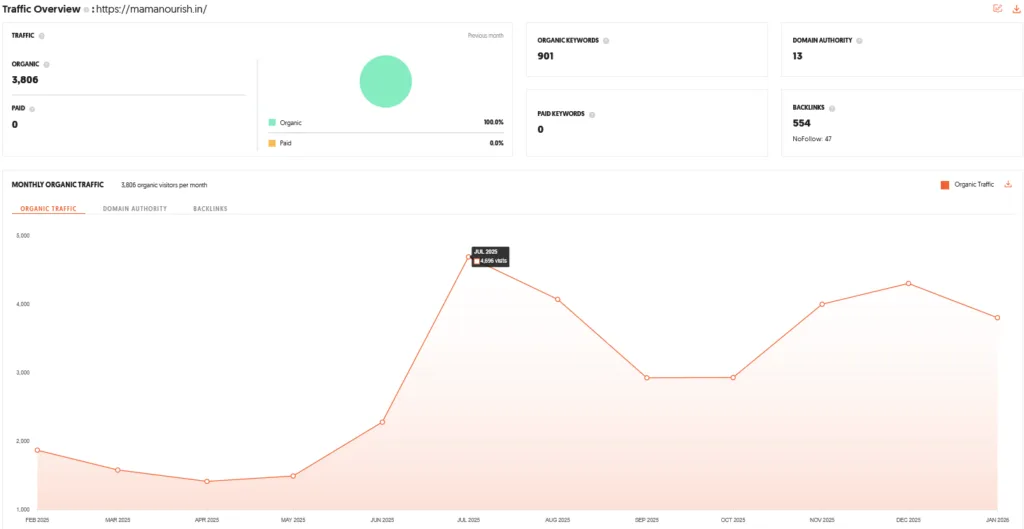Image resolution: width=1024 pixels, height=529 pixels.
Task: Click the FEB 2025 data point
Action: 37,450
